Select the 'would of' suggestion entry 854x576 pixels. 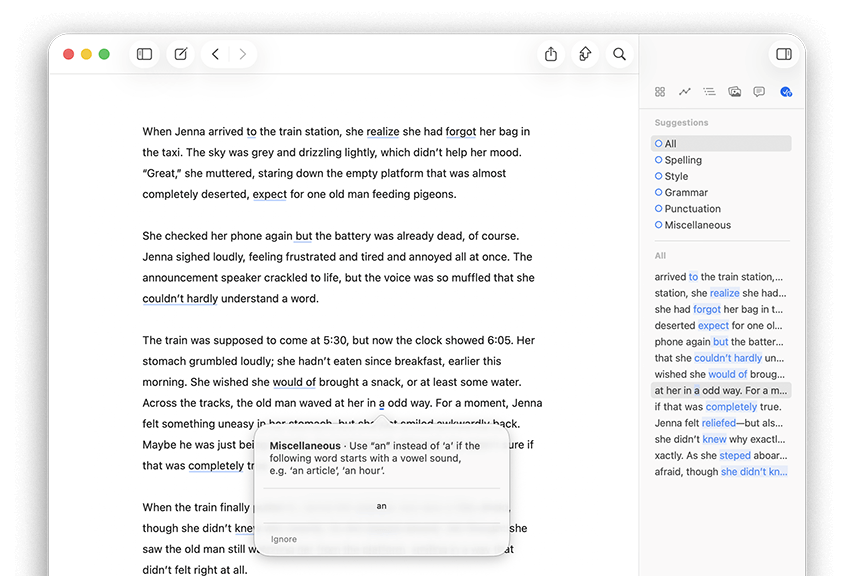coord(720,374)
